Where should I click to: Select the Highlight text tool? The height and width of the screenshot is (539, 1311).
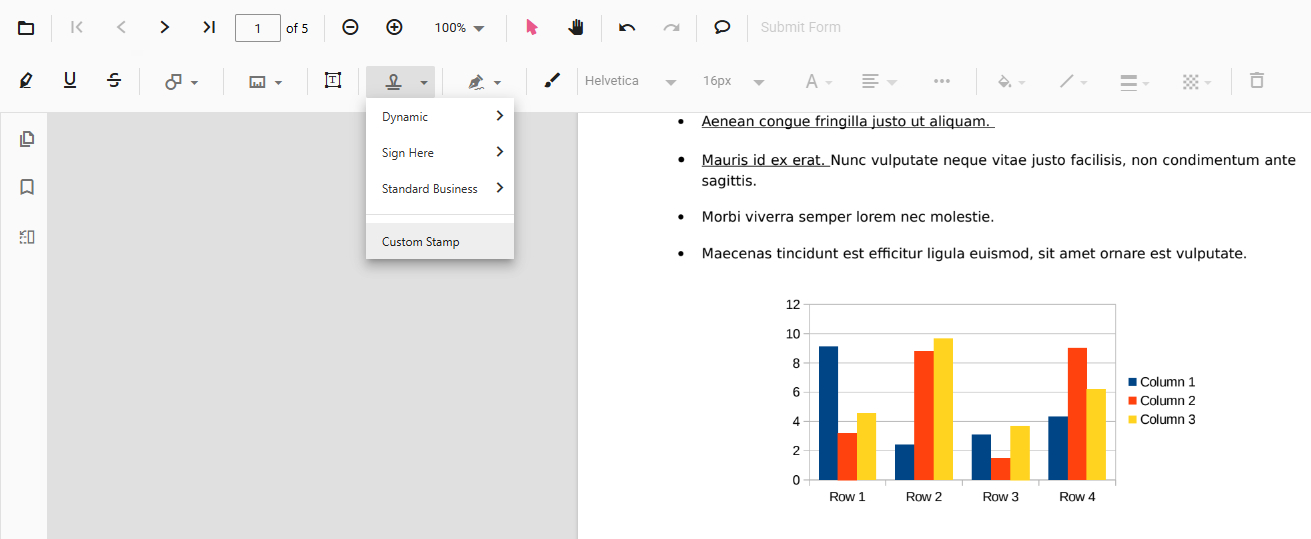coord(26,81)
